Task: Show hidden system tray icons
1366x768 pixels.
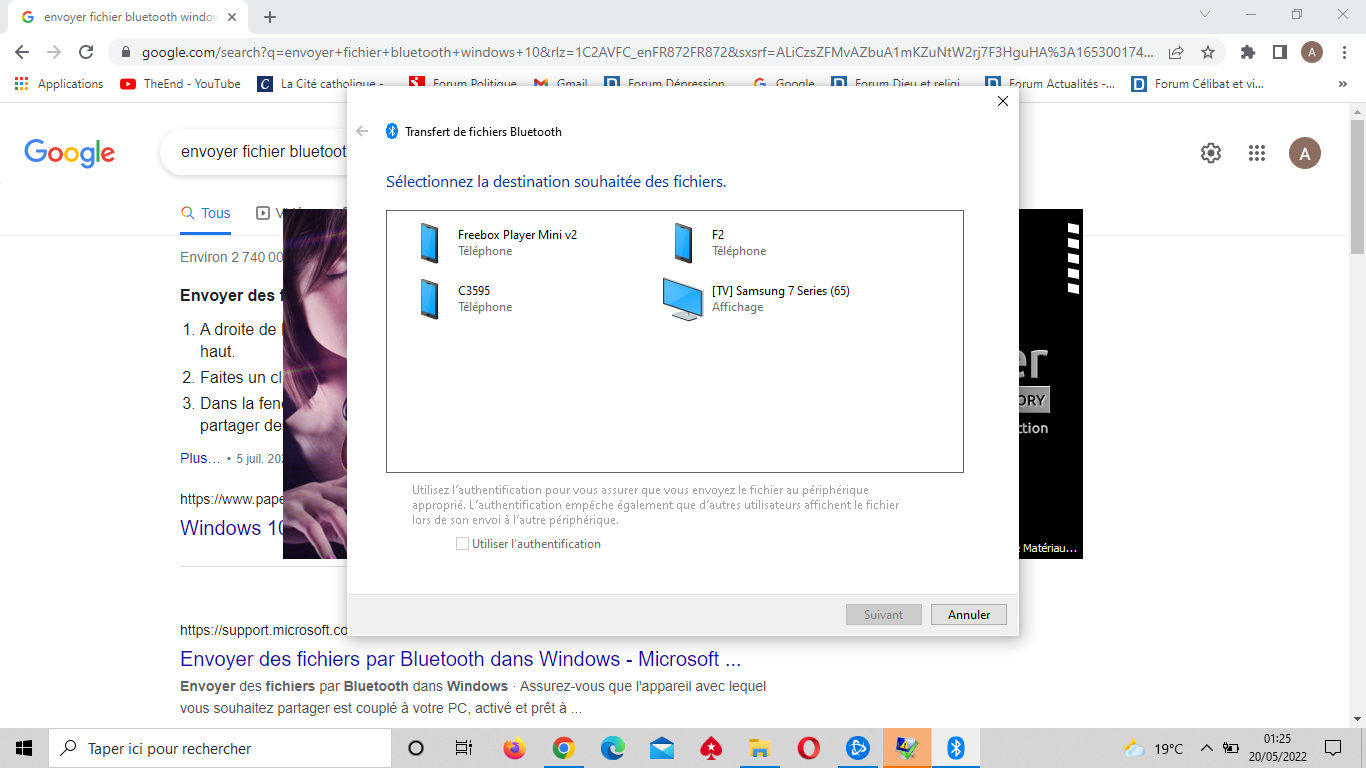Action: click(1206, 748)
